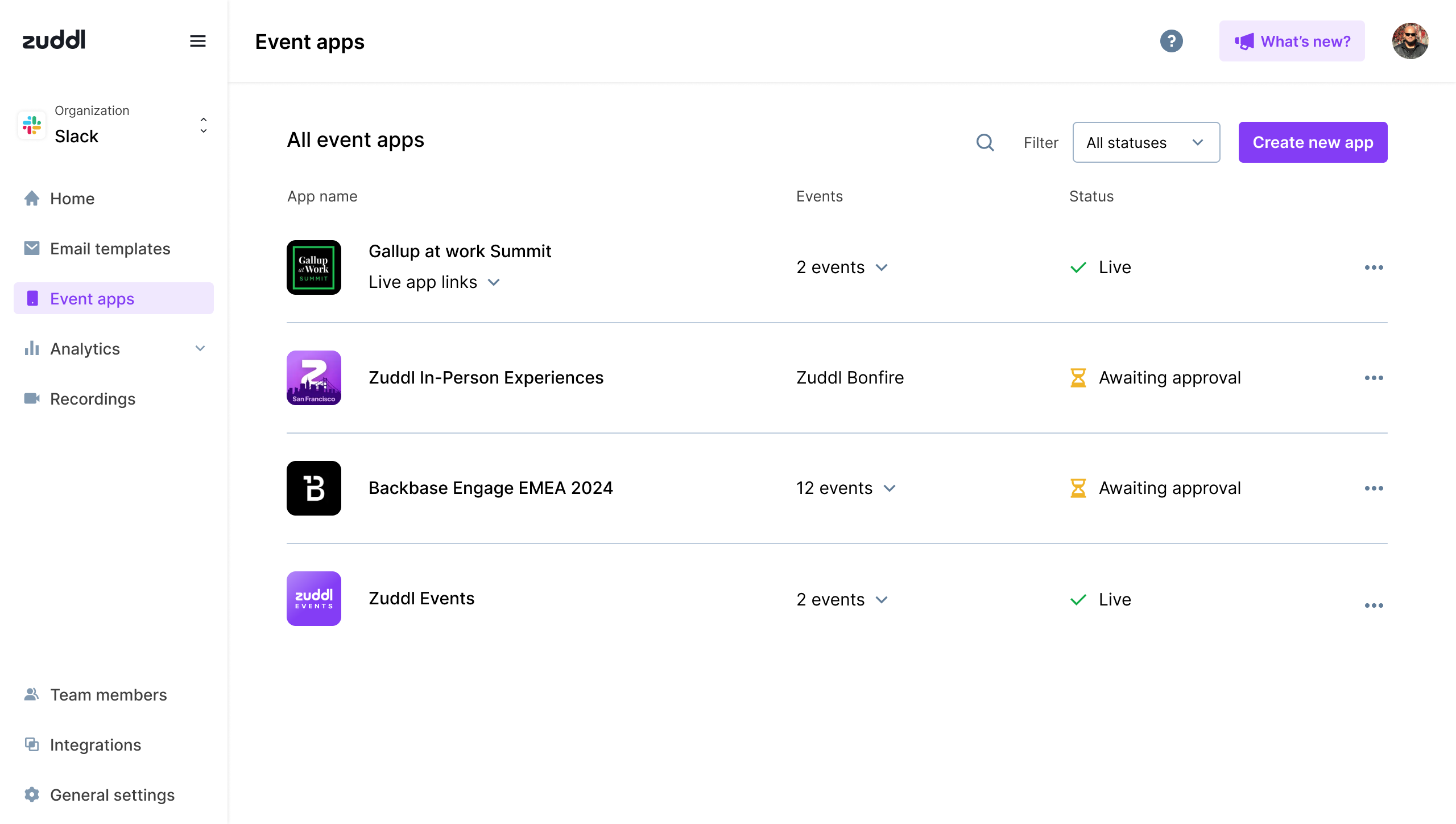
Task: Click the All event apps heading
Action: pyautogui.click(x=355, y=140)
